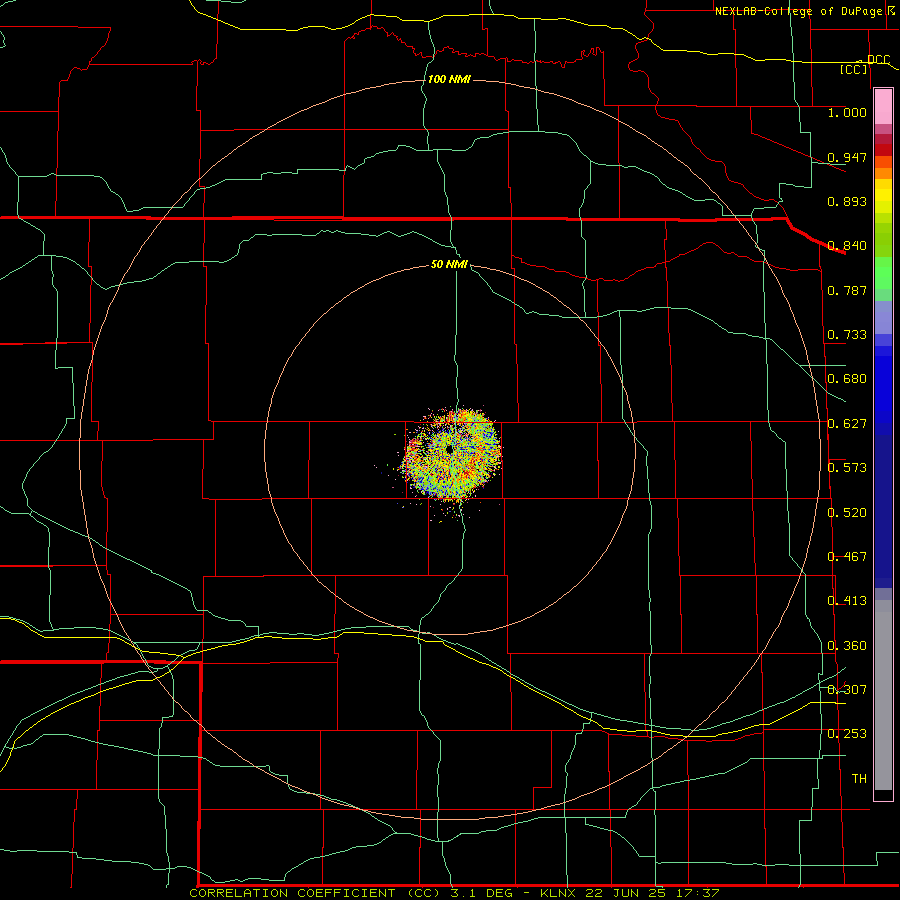This screenshot has width=900, height=900.
Task: Click the 0.360 scale value
Action: [847, 646]
